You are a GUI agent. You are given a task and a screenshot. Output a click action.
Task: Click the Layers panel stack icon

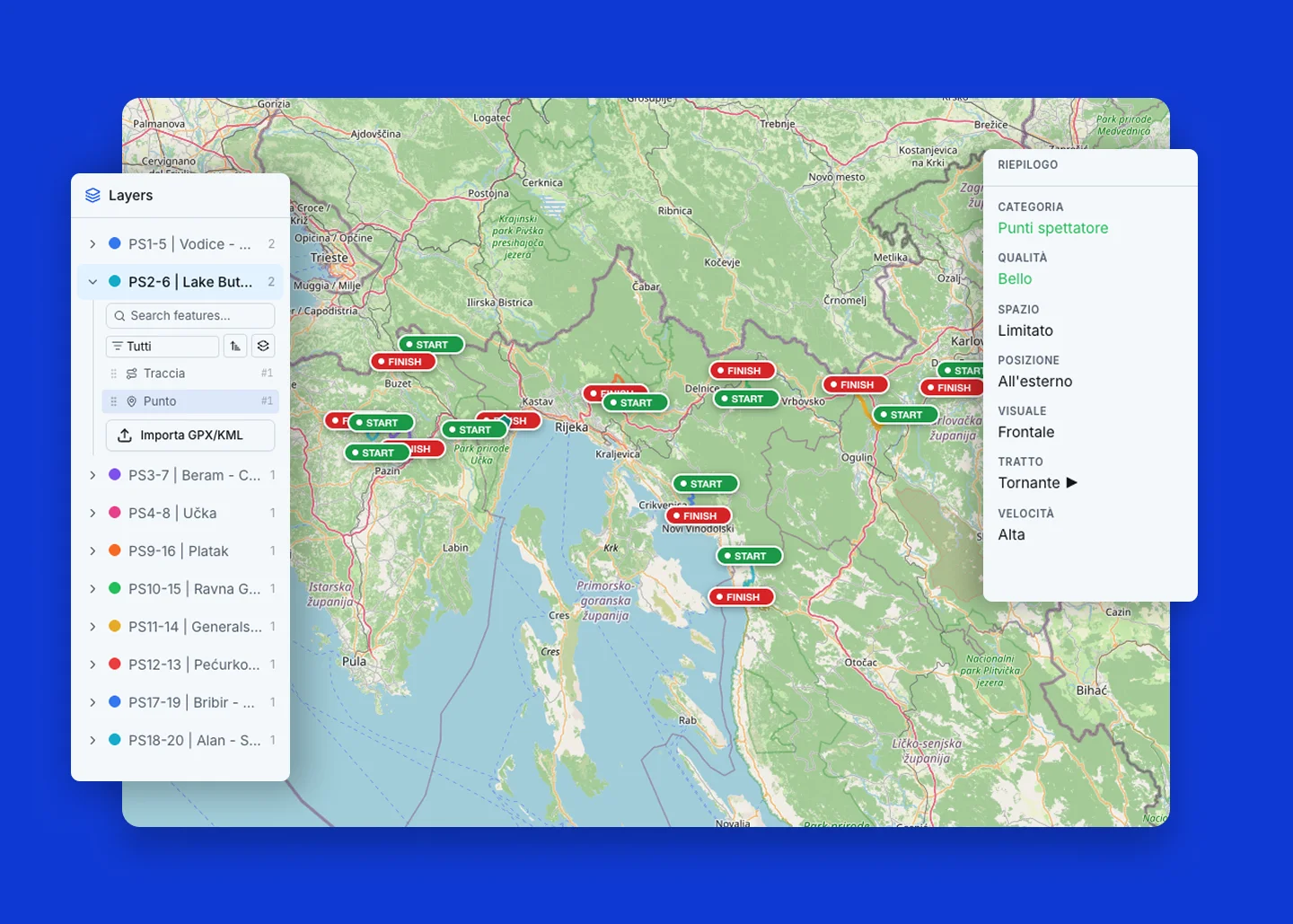92,196
